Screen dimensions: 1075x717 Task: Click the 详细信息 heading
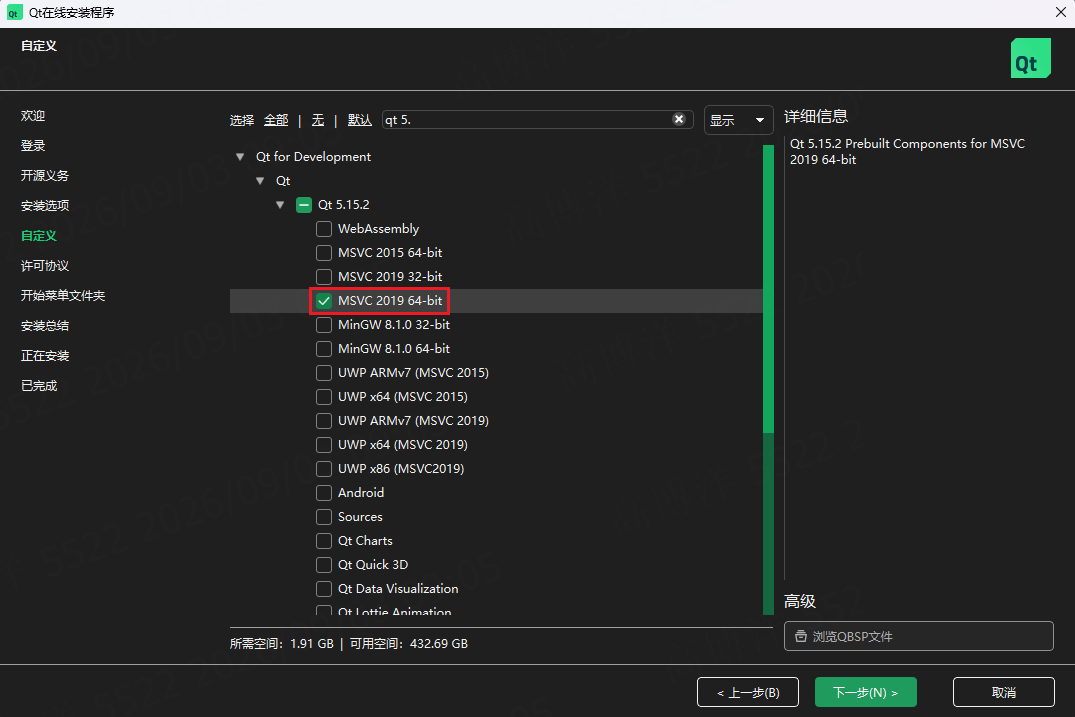tap(816, 117)
